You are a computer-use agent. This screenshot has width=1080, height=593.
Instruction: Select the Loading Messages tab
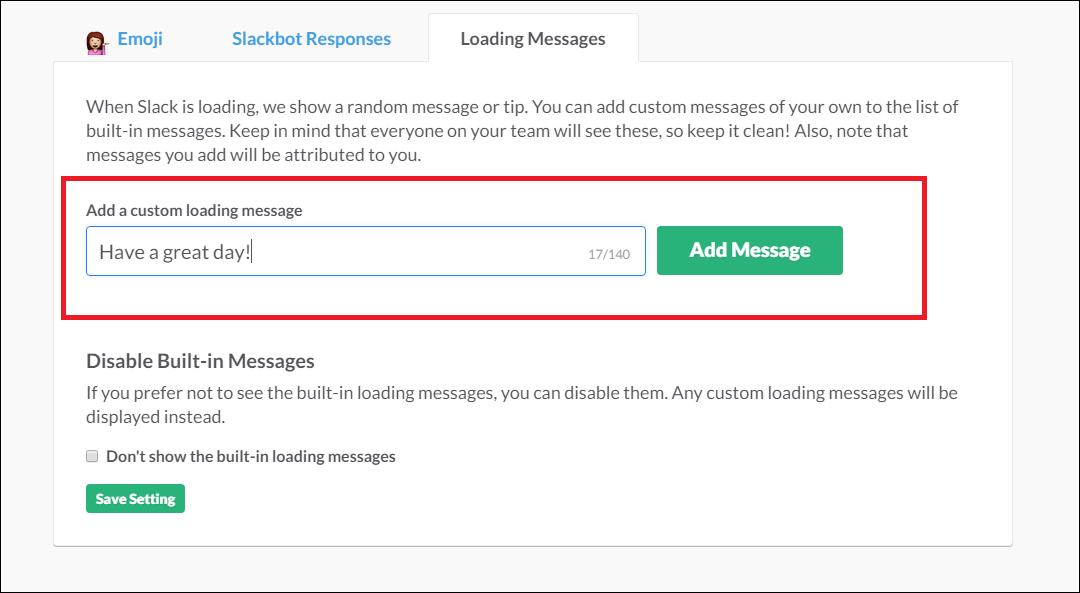[533, 39]
